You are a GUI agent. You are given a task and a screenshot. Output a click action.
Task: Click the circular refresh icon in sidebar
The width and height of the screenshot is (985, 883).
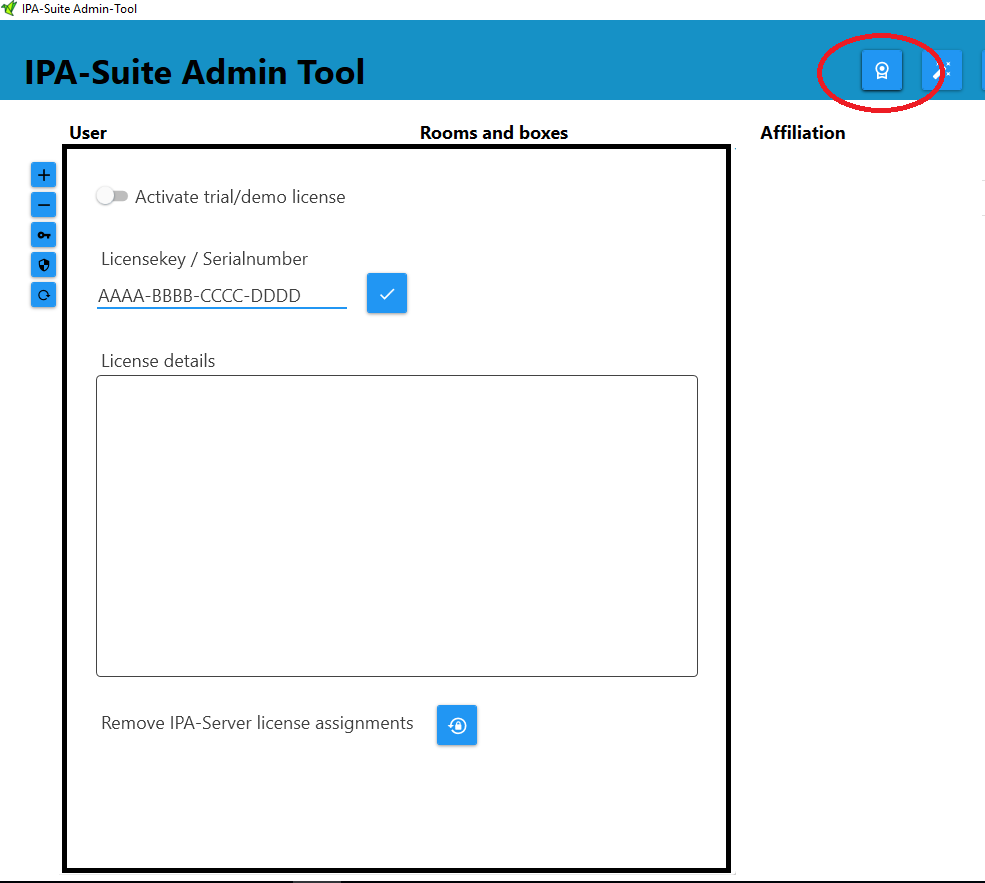click(43, 295)
